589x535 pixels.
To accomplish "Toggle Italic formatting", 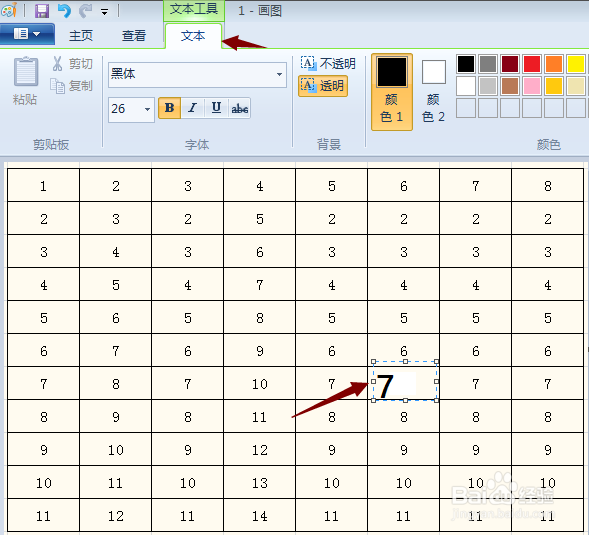I will 193,108.
